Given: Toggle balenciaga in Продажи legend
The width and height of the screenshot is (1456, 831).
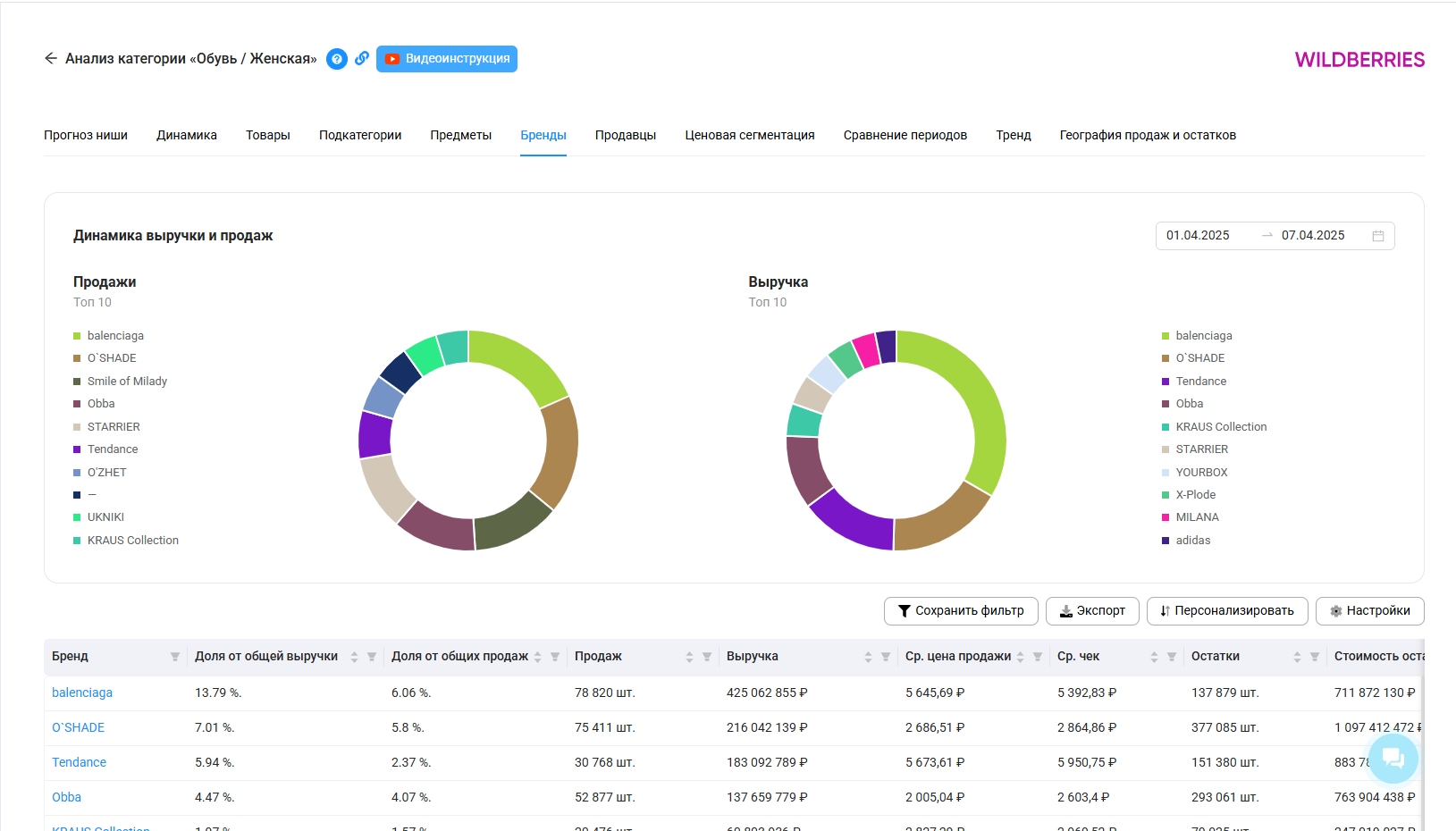Looking at the screenshot, I should 108,336.
